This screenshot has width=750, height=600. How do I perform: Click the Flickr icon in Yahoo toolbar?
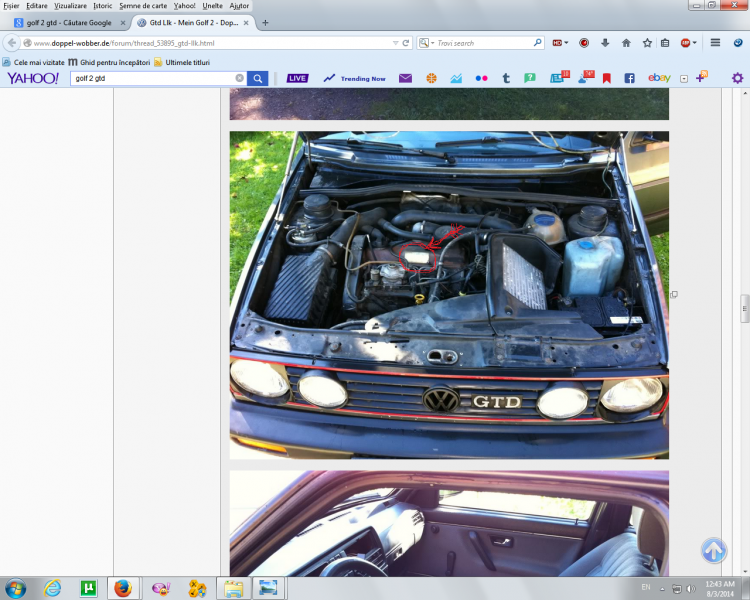coord(482,78)
